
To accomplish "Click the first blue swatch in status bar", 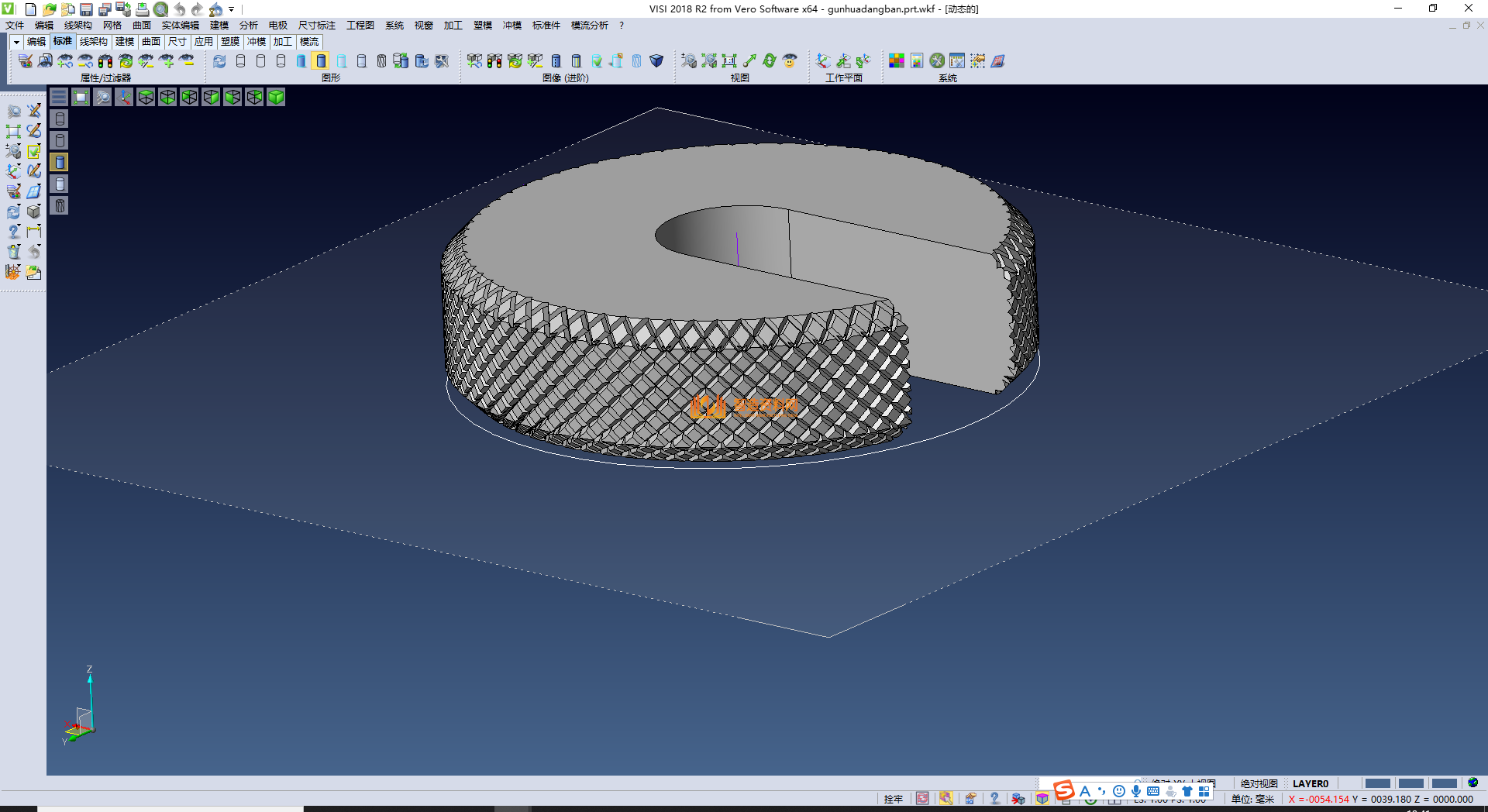I will pos(1377,783).
